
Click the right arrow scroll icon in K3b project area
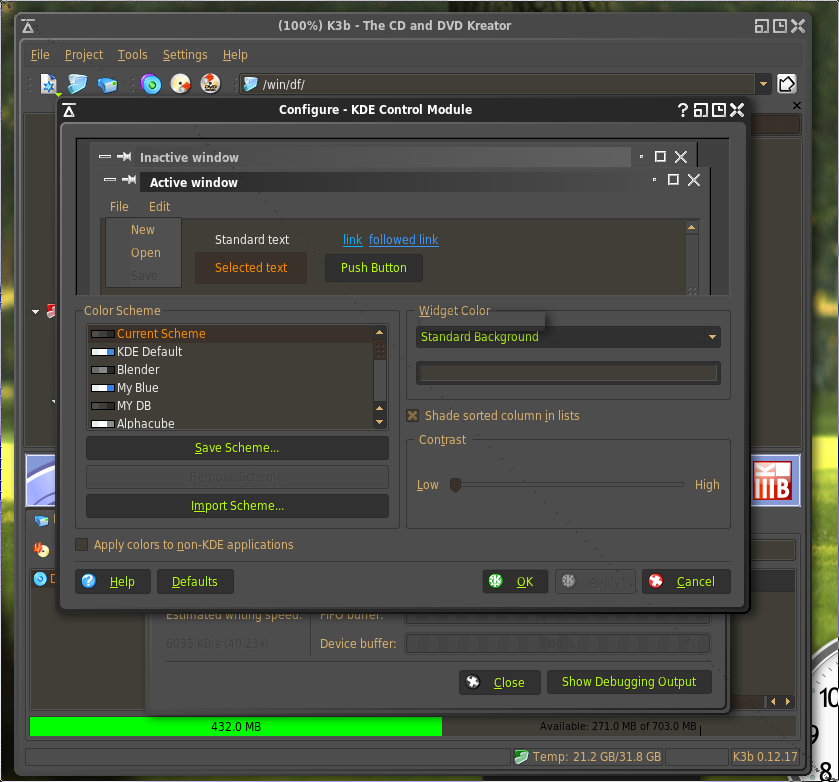click(x=788, y=701)
